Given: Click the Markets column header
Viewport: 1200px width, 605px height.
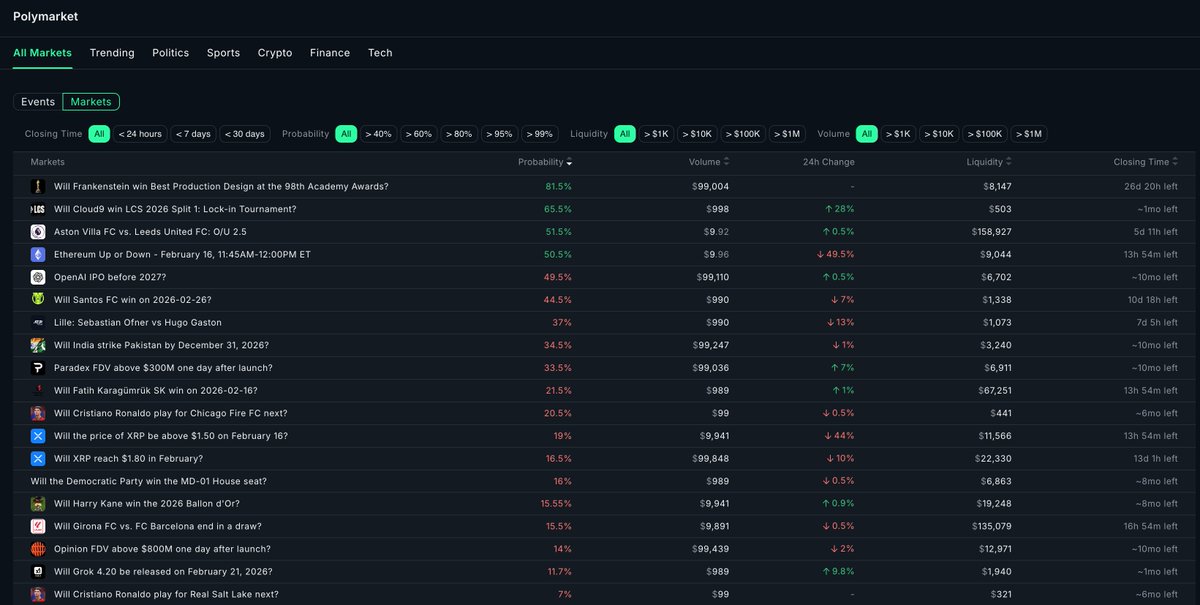Looking at the screenshot, I should click(x=48, y=162).
